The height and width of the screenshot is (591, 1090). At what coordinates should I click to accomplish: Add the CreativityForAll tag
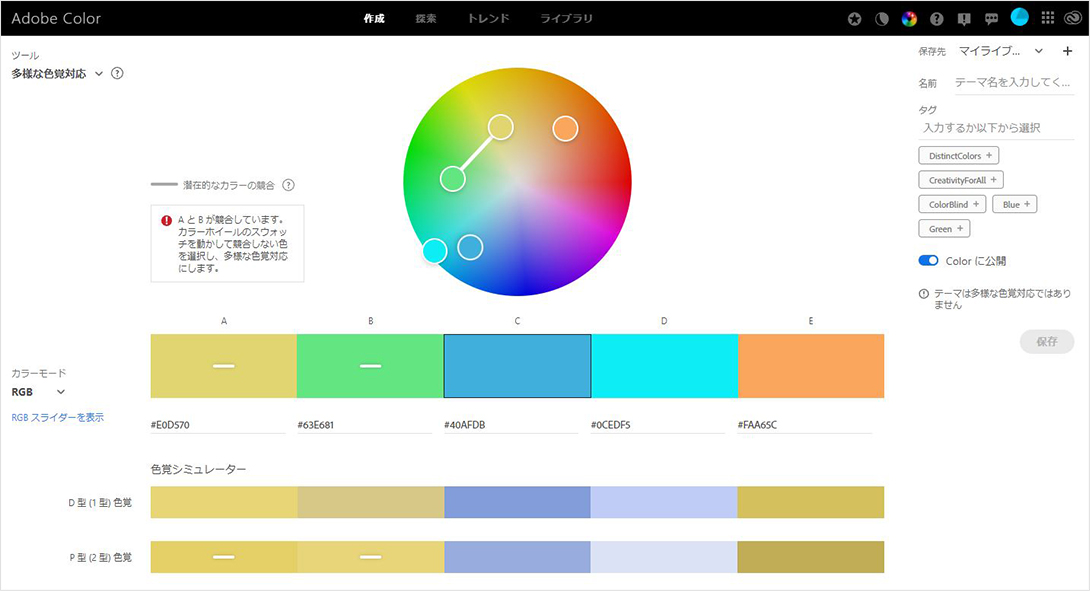tap(961, 180)
